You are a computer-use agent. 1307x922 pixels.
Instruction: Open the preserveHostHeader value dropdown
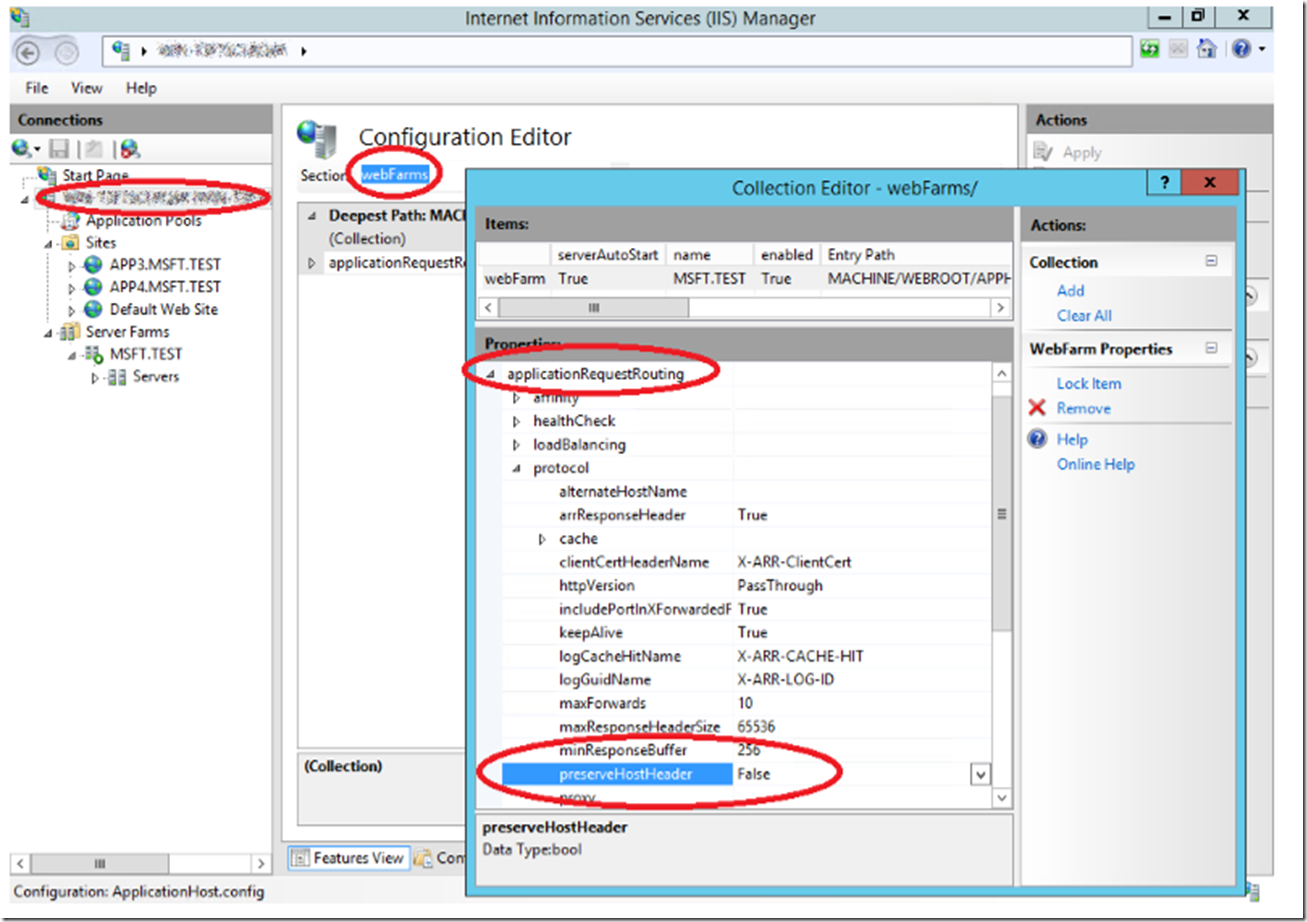pos(980,775)
